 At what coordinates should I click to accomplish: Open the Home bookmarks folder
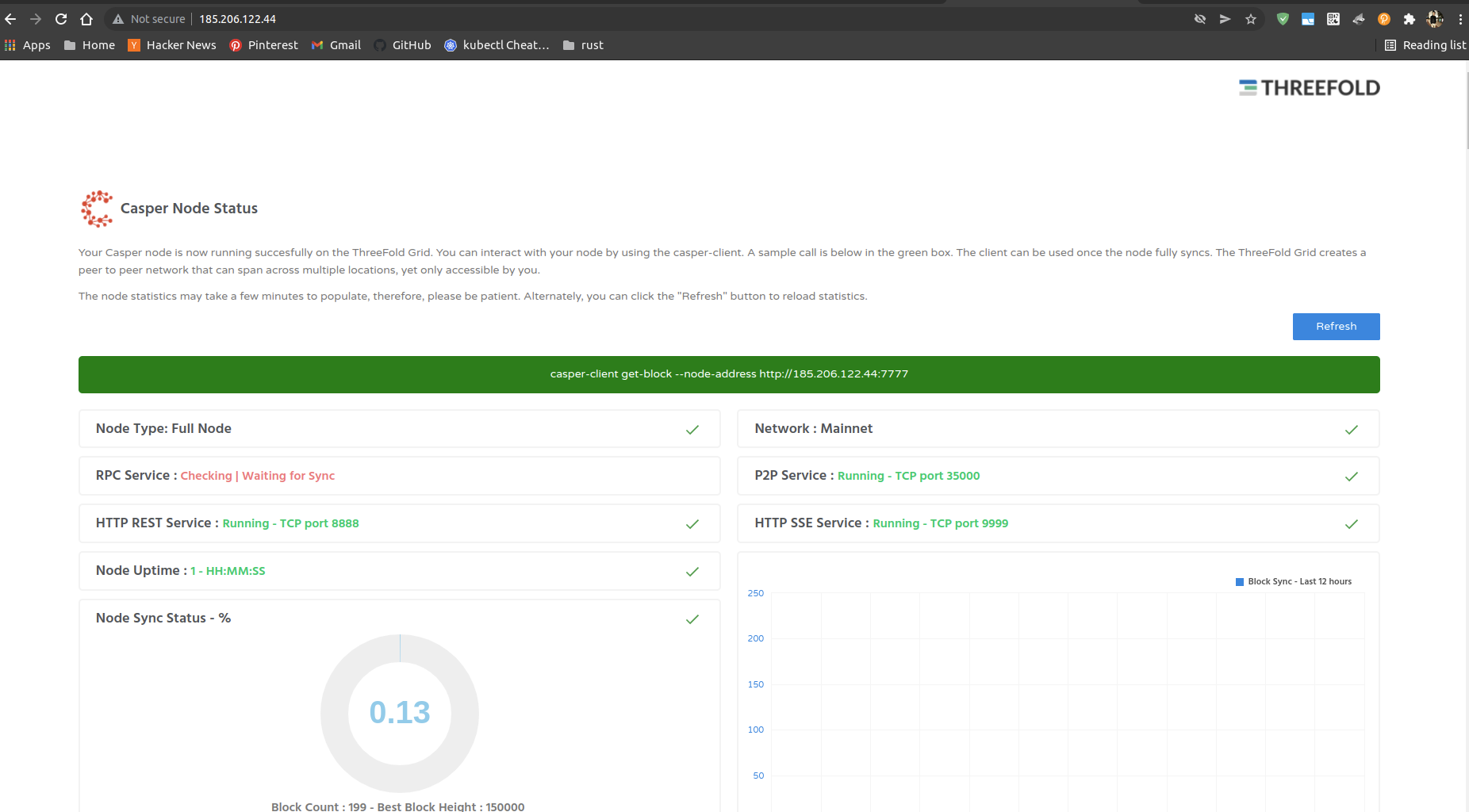click(x=89, y=45)
